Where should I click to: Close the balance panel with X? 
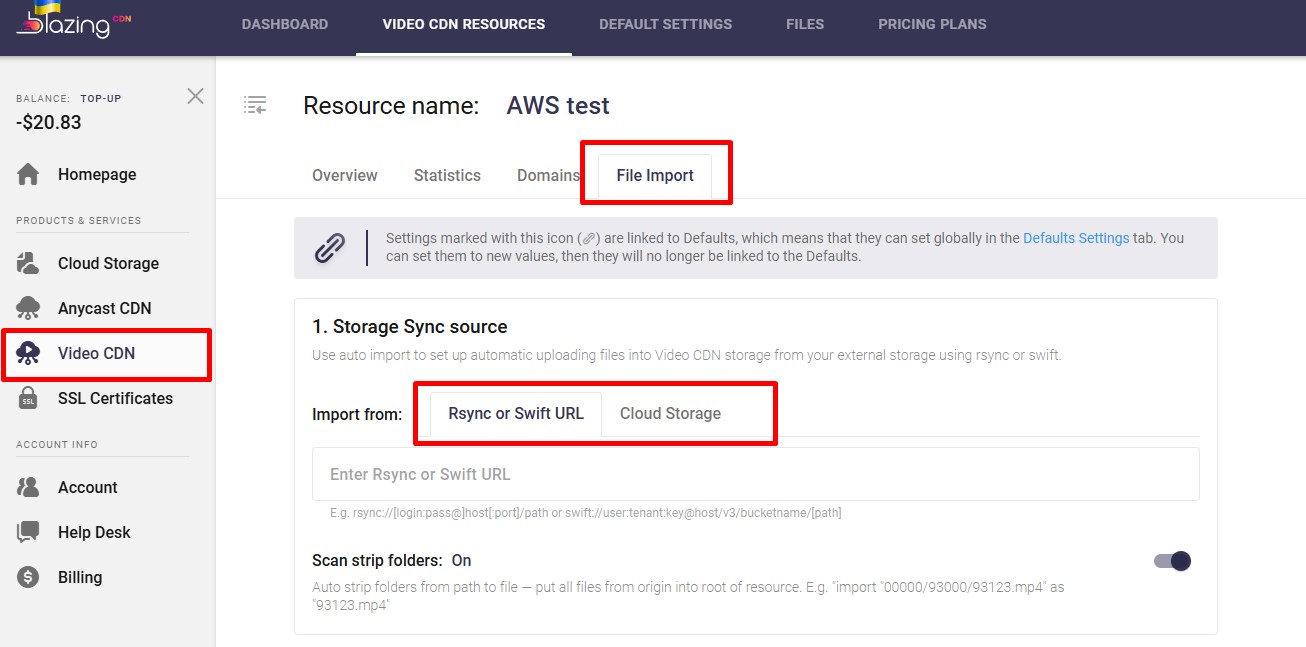[x=195, y=96]
